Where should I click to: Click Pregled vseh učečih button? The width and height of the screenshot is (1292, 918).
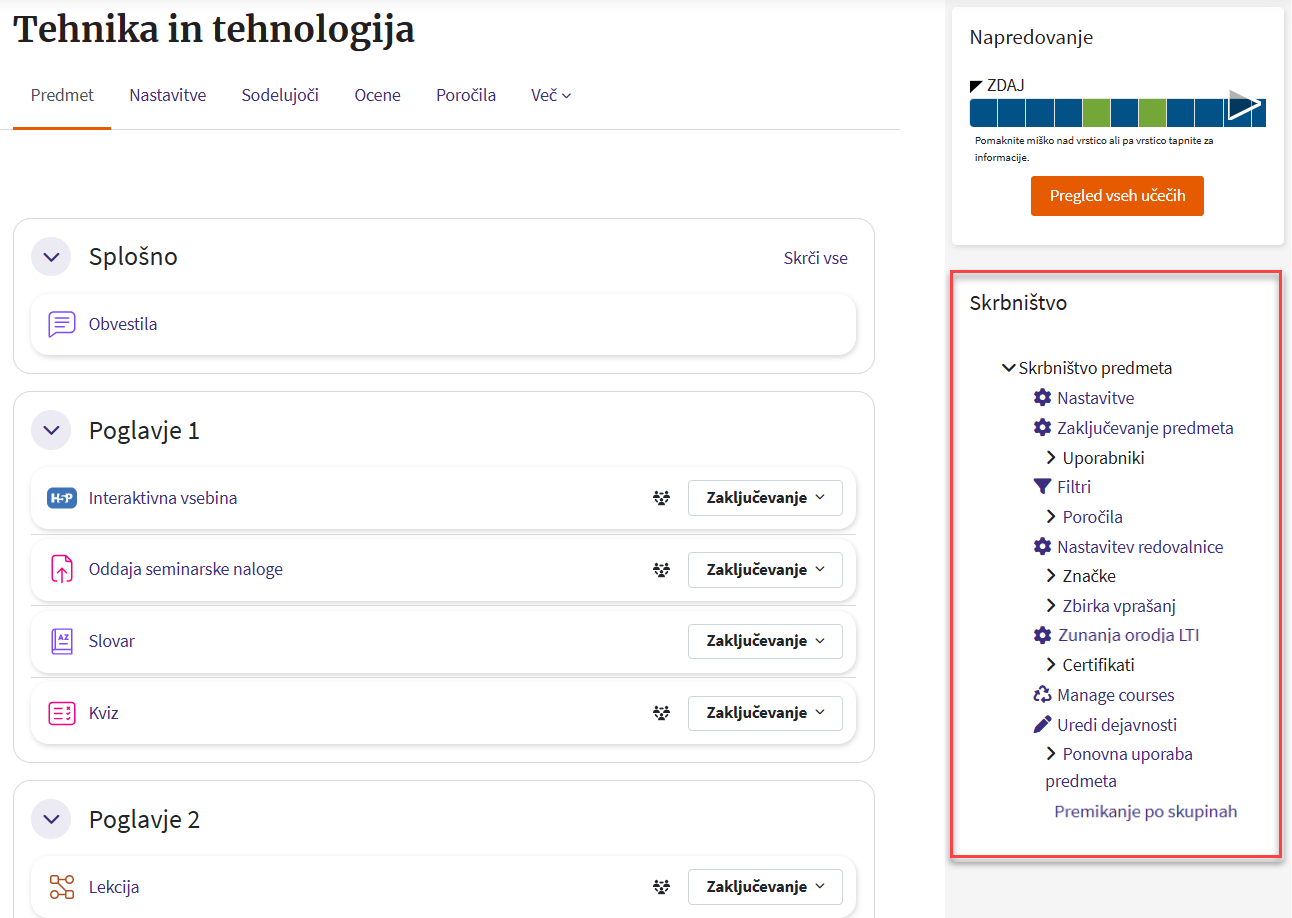pos(1117,196)
